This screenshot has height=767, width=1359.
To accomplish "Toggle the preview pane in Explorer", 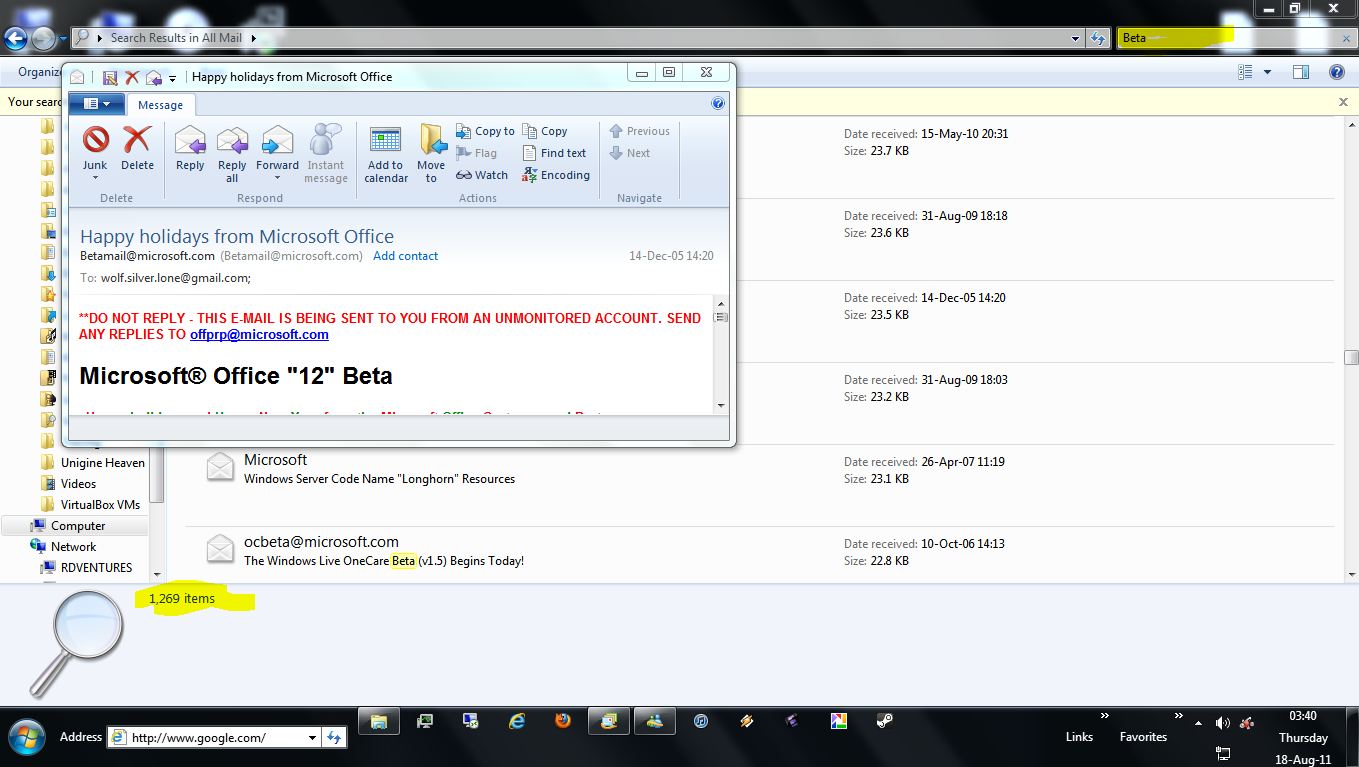I will [1300, 72].
